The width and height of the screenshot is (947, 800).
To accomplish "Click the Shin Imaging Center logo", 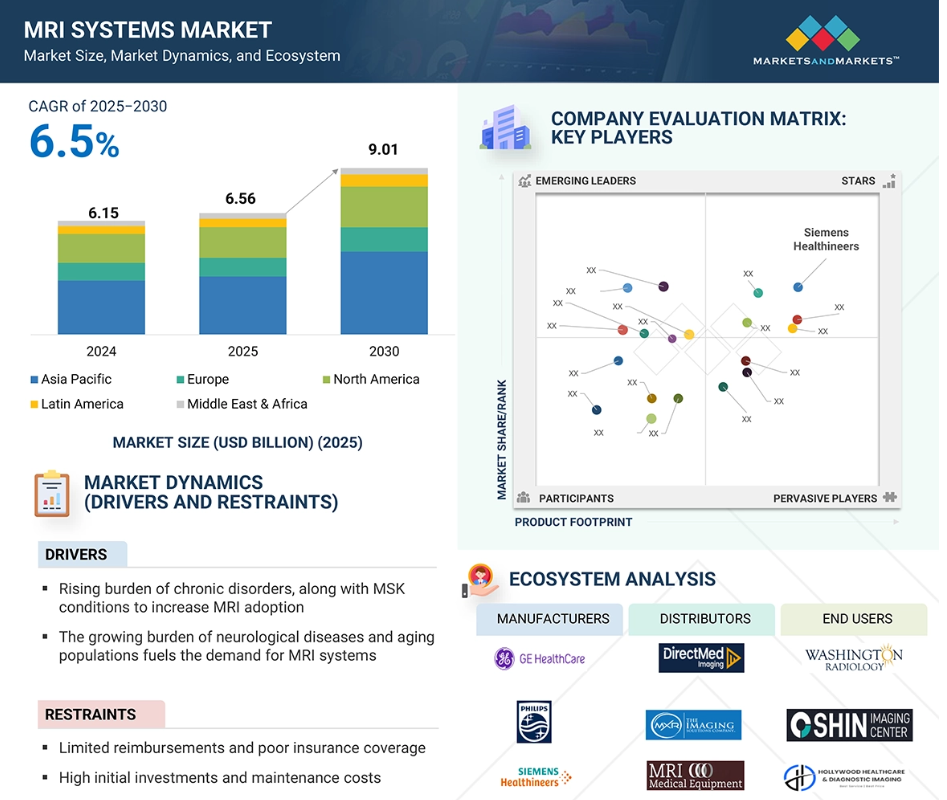I will pyautogui.click(x=849, y=725).
